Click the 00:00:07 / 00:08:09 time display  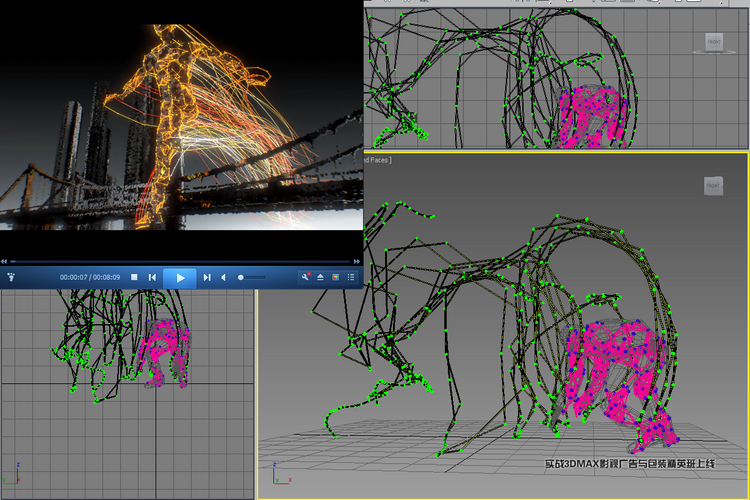[90, 278]
